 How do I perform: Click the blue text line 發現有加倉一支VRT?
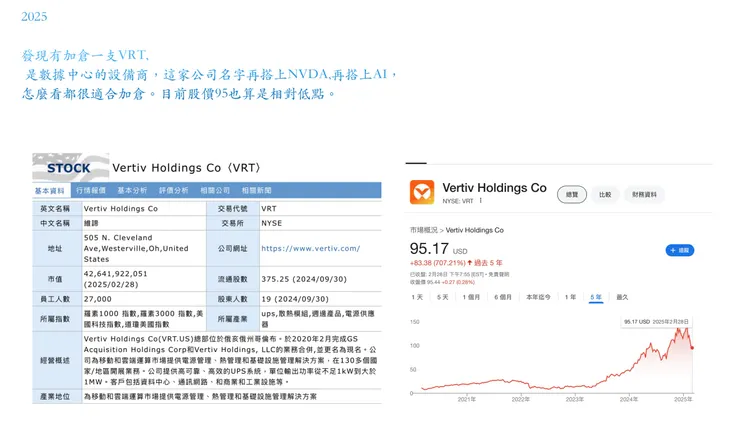(x=85, y=55)
